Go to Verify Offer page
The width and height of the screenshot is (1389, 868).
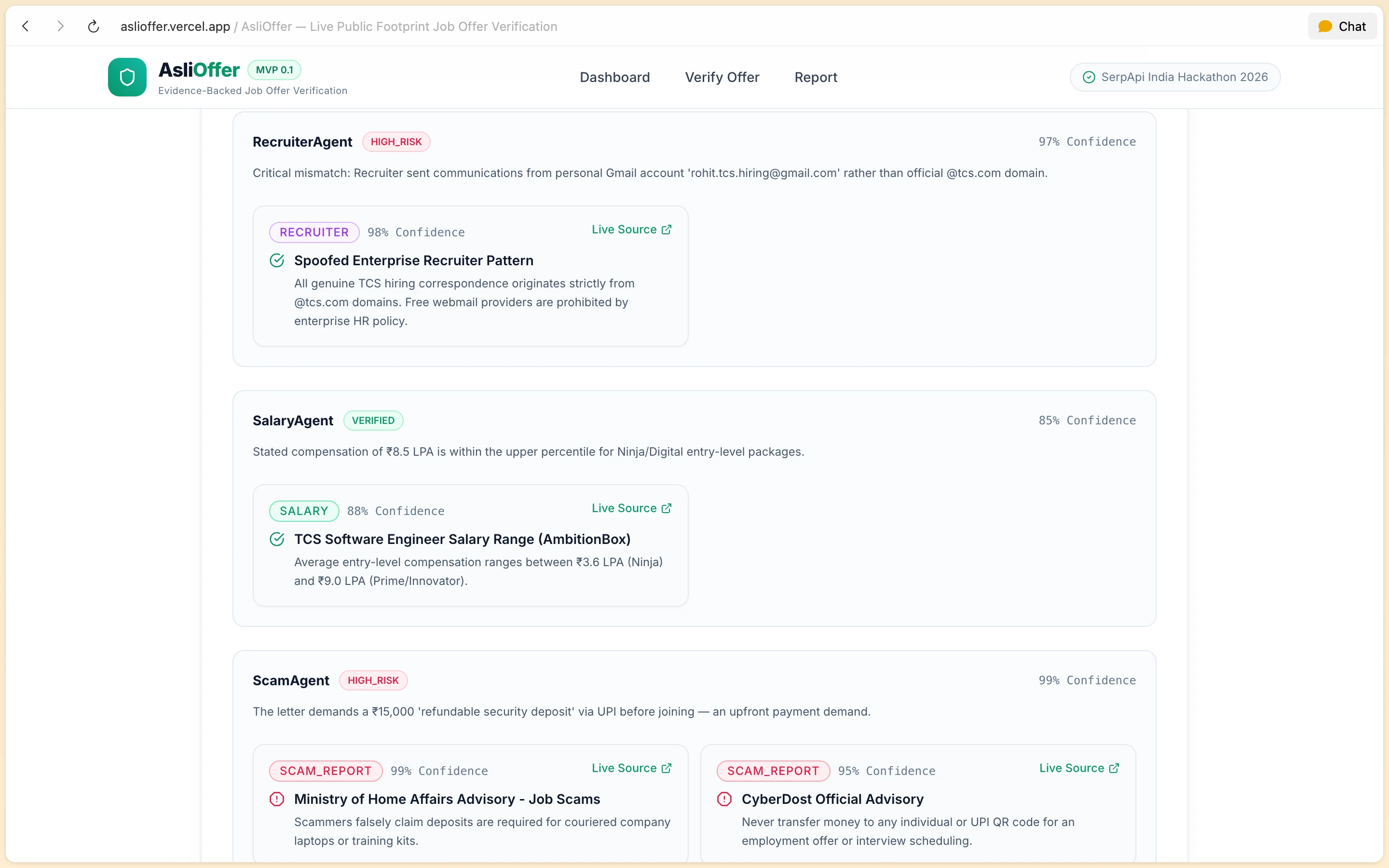pyautogui.click(x=722, y=77)
